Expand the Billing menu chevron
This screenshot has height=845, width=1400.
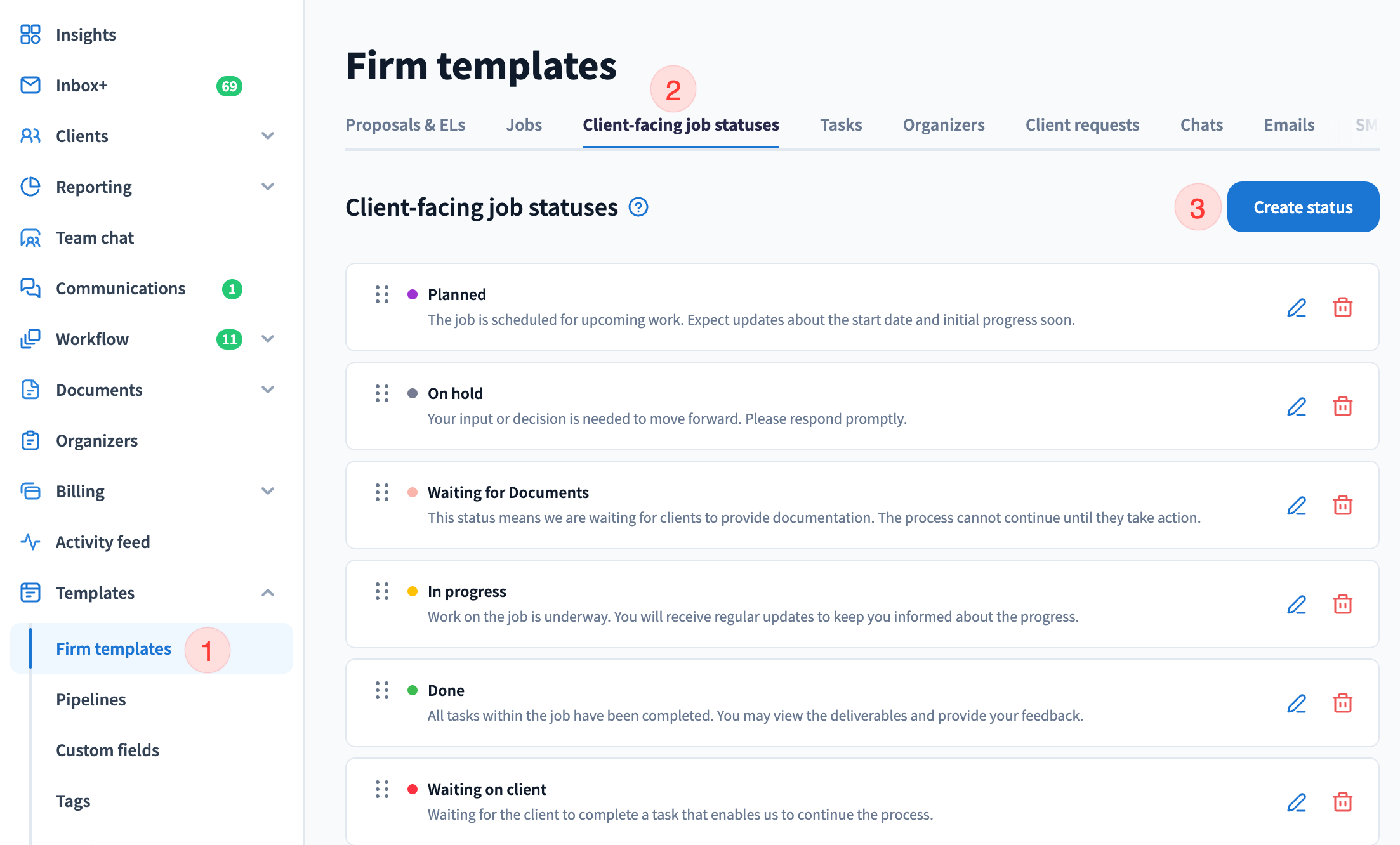pyautogui.click(x=268, y=491)
